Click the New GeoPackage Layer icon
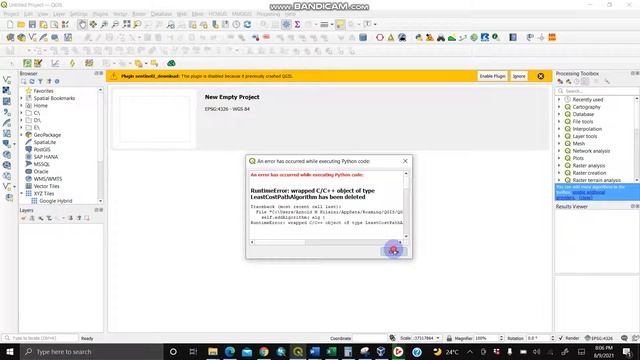This screenshot has height=360, width=640. (x=21, y=38)
